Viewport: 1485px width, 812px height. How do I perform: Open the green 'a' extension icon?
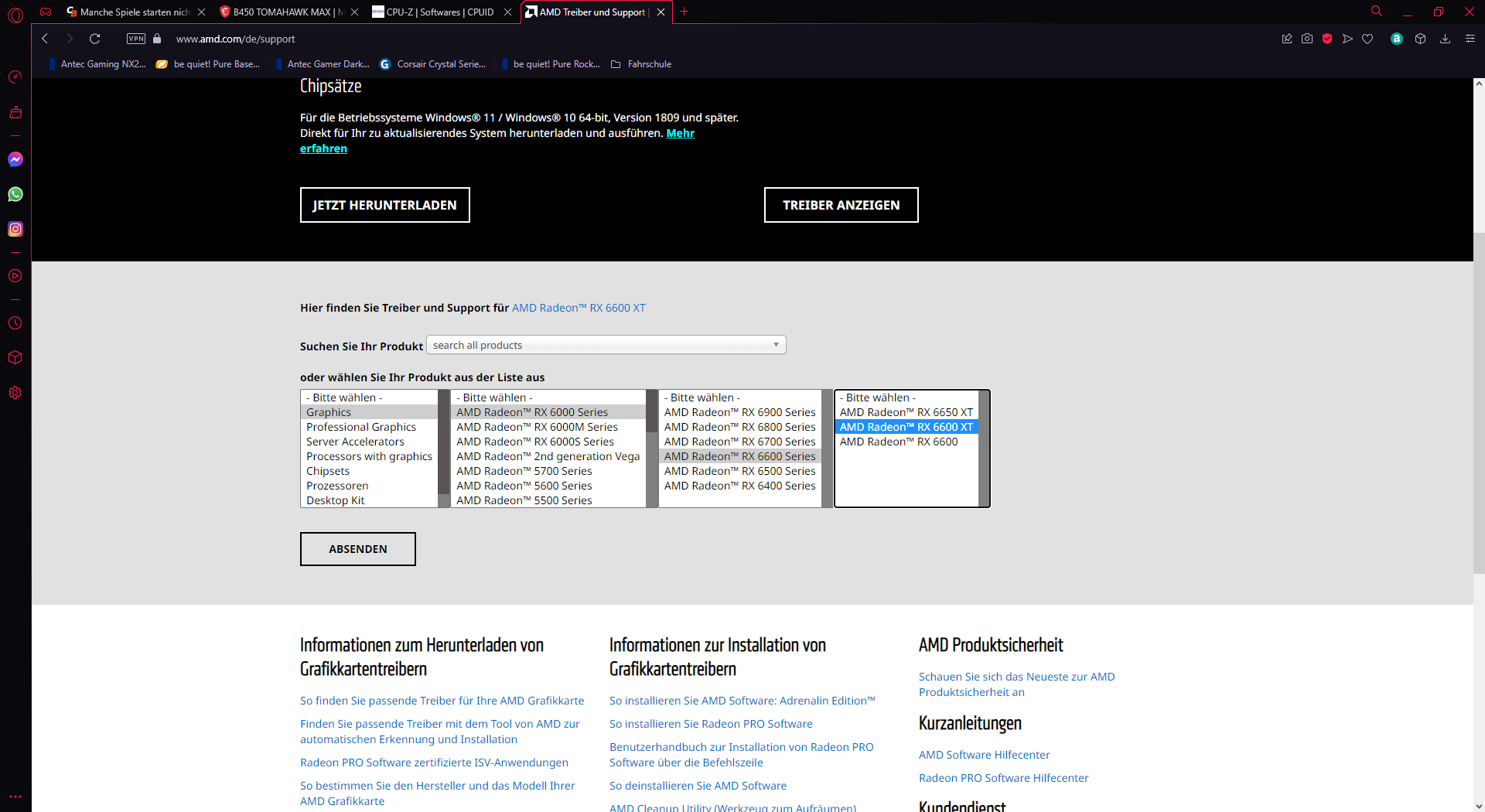click(x=1397, y=39)
